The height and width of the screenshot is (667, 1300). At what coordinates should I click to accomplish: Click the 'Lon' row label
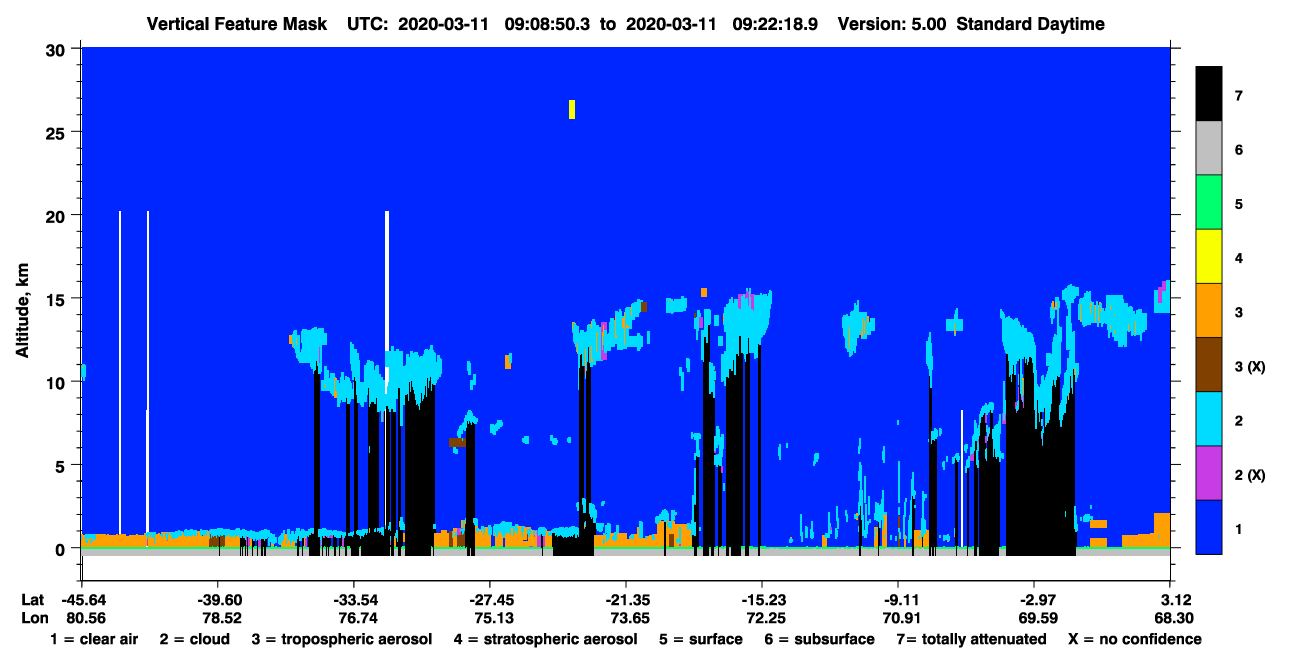(34, 618)
